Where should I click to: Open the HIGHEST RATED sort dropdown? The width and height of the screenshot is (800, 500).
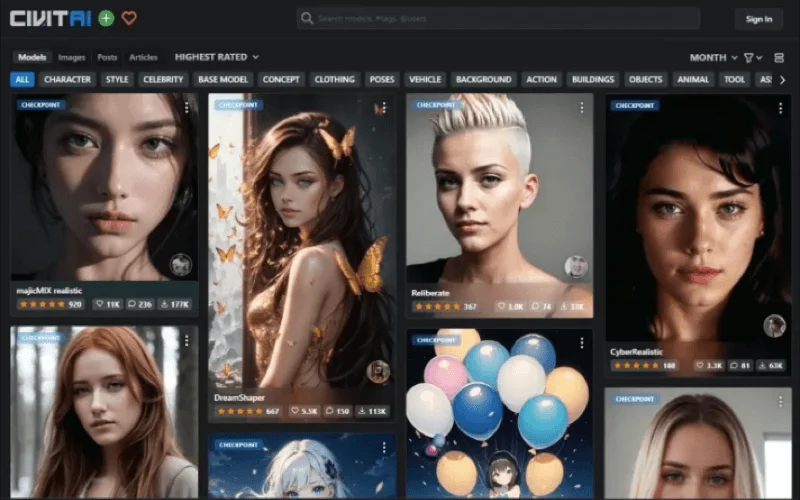pos(216,58)
